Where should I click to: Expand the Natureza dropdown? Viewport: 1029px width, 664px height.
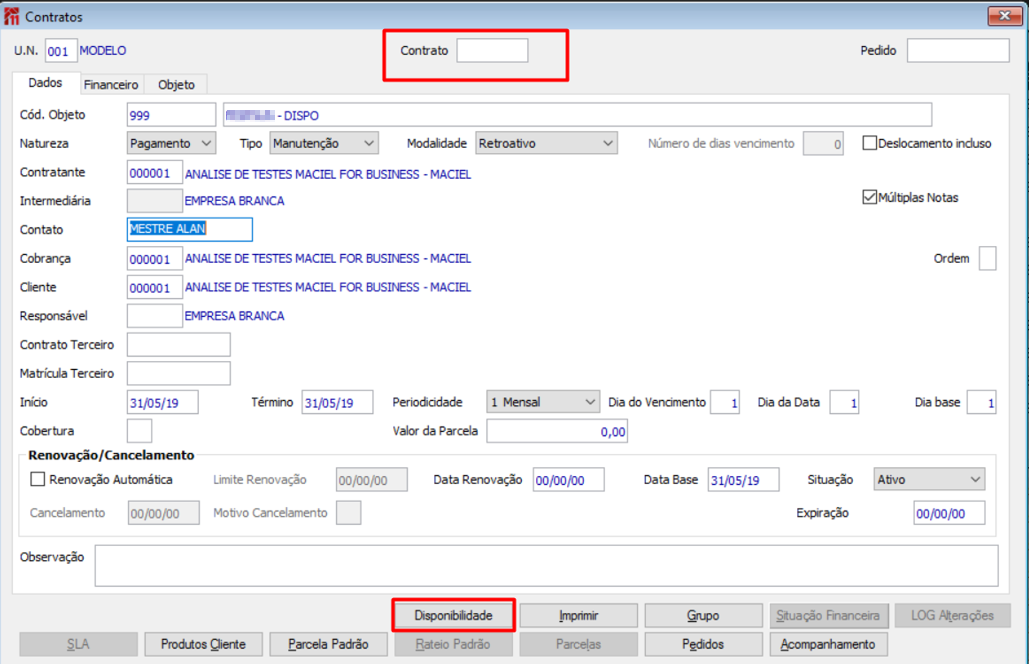coord(171,143)
